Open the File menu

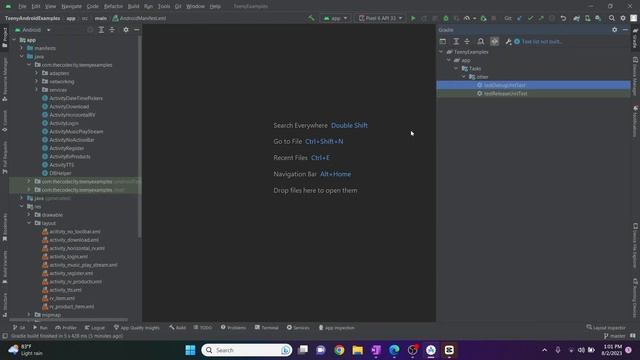tap(22, 6)
